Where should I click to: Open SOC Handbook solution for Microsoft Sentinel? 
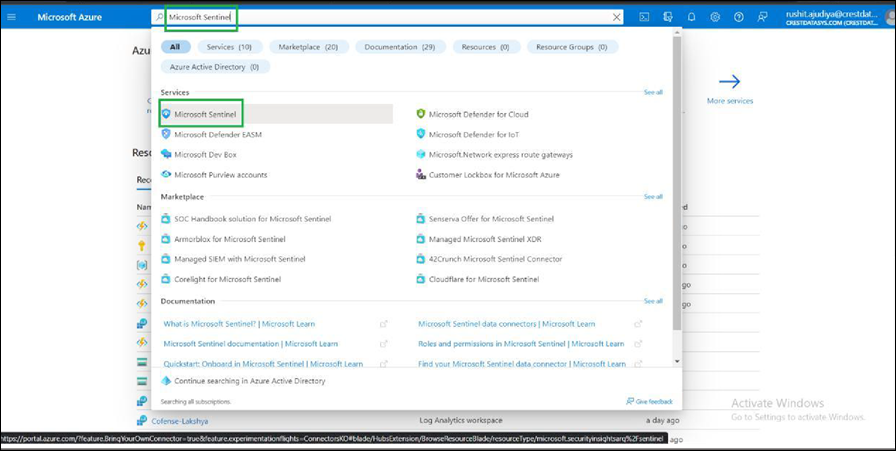(x=253, y=218)
